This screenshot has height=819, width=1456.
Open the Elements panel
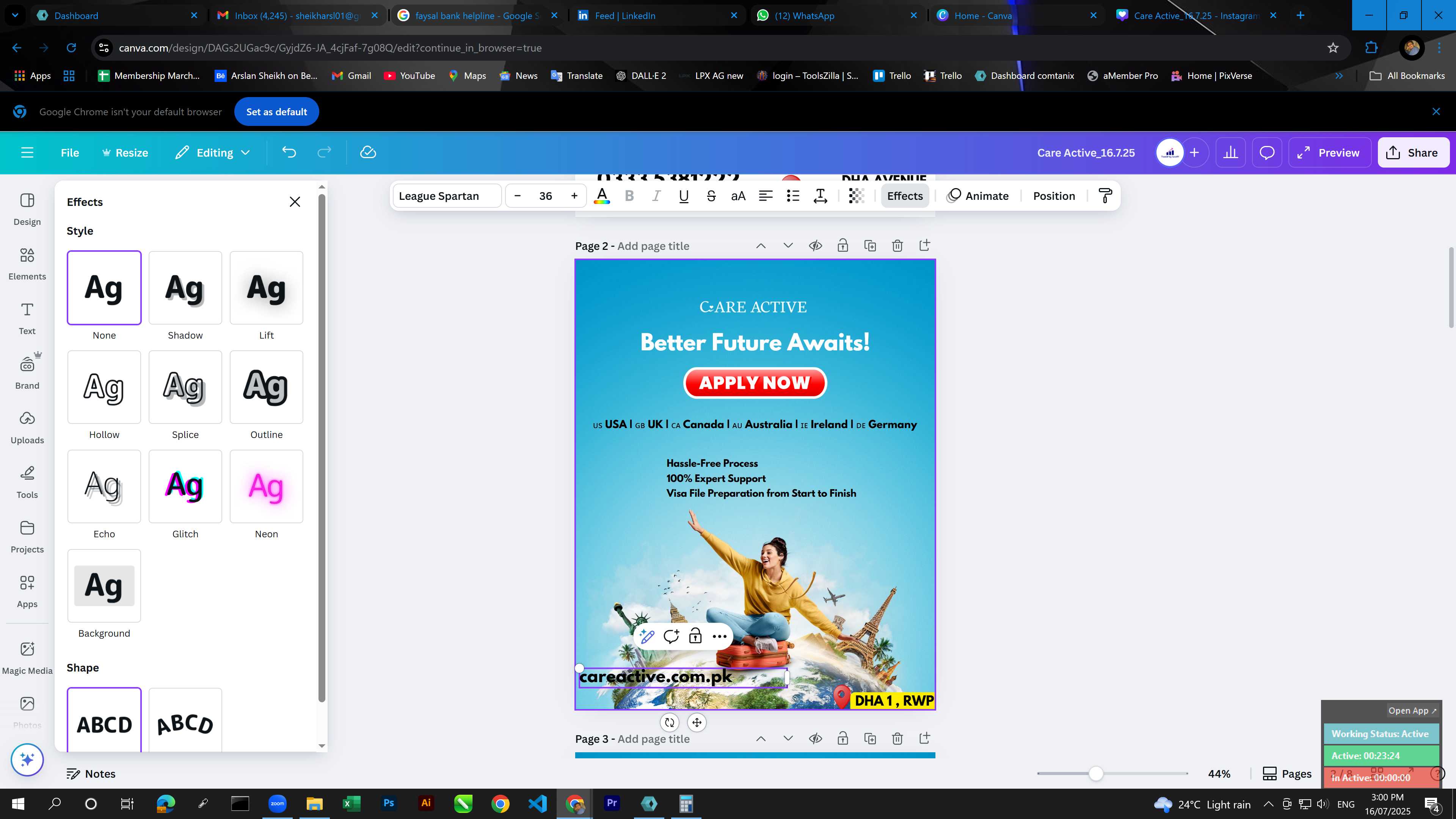pos(27,264)
